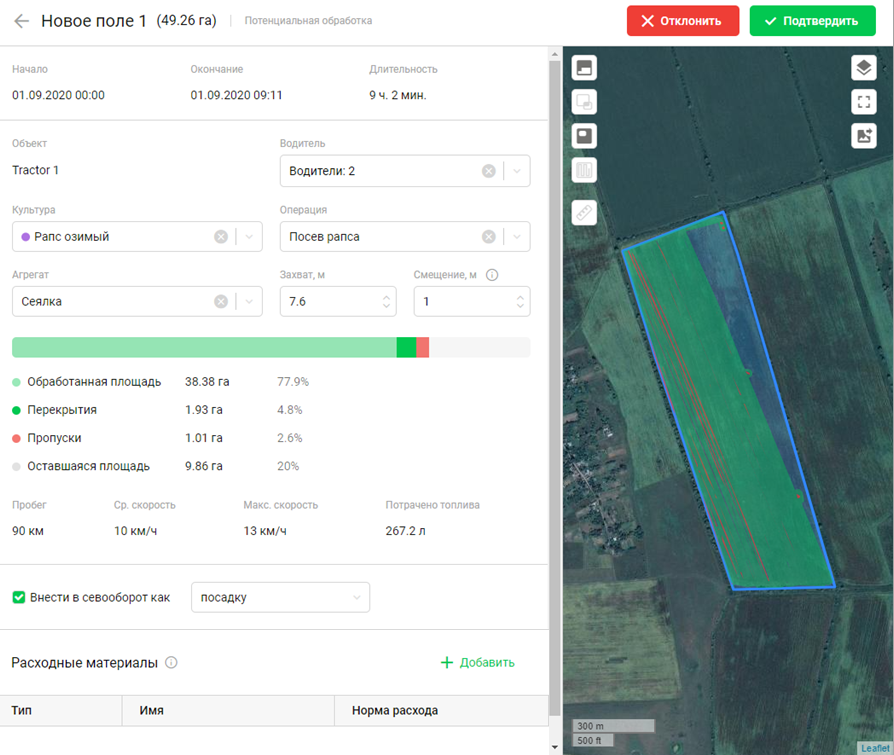
Task: Click the Подтвердить confirm button
Action: [812, 21]
